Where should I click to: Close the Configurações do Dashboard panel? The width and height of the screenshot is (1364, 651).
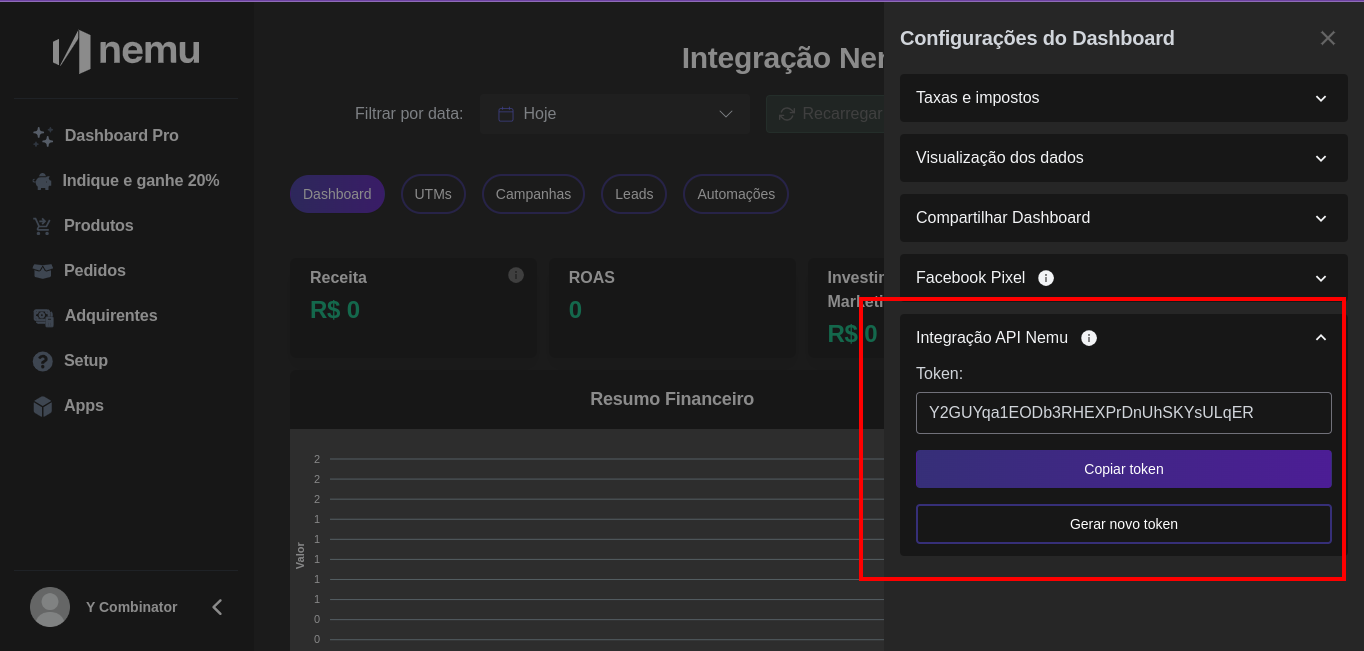click(x=1328, y=38)
